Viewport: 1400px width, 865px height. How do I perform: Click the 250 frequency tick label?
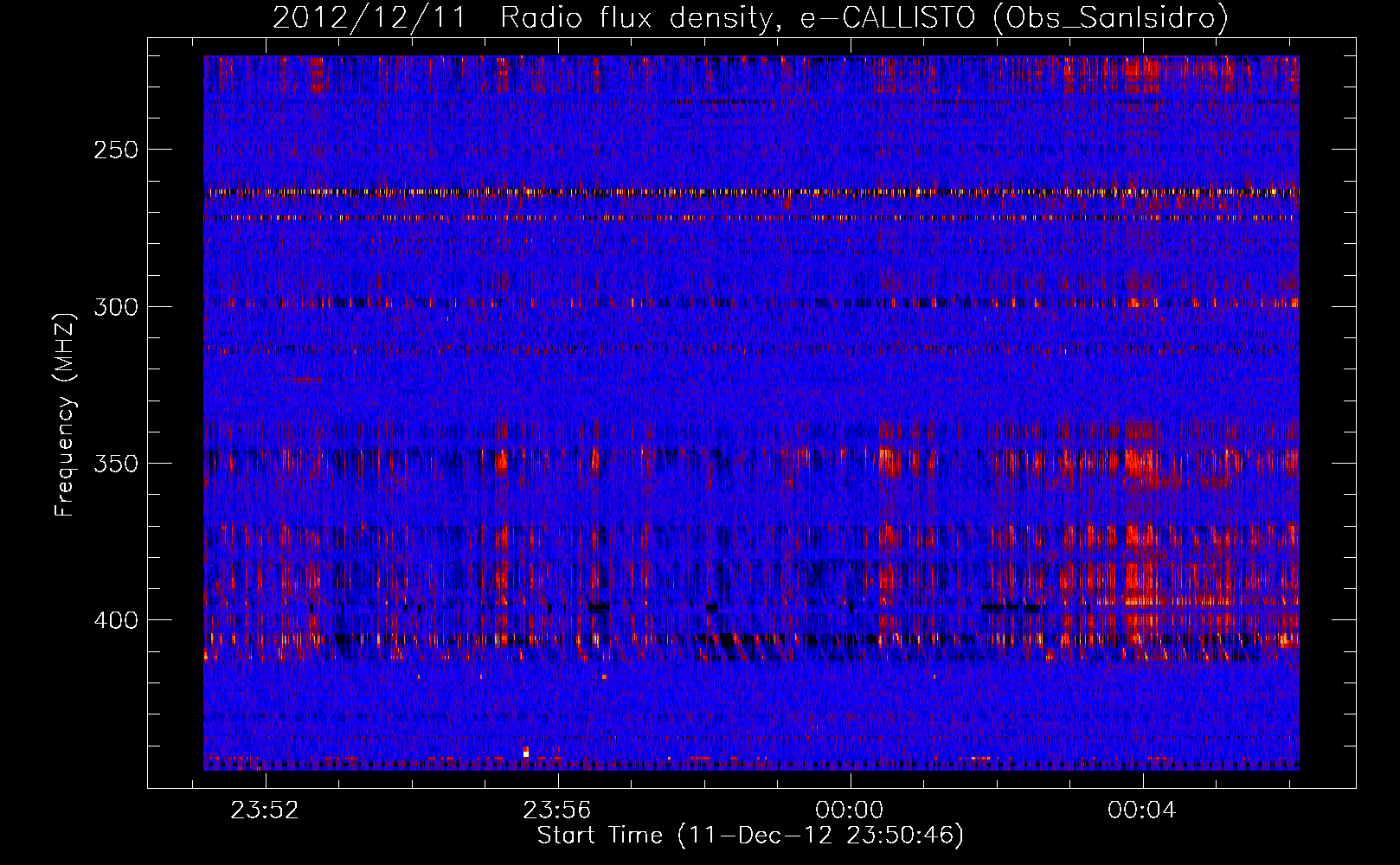[x=115, y=150]
